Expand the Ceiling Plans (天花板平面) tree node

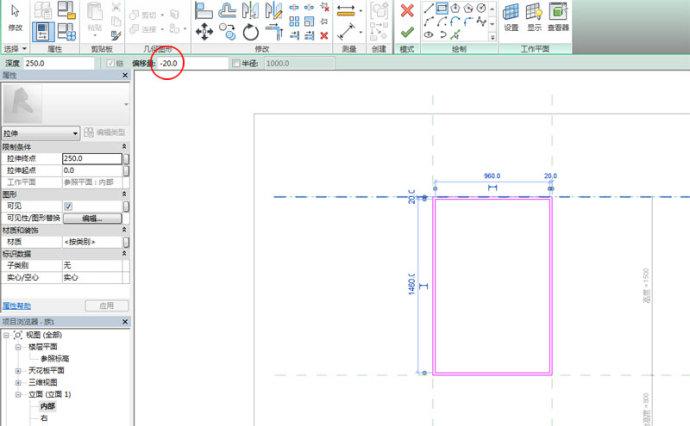click(18, 370)
